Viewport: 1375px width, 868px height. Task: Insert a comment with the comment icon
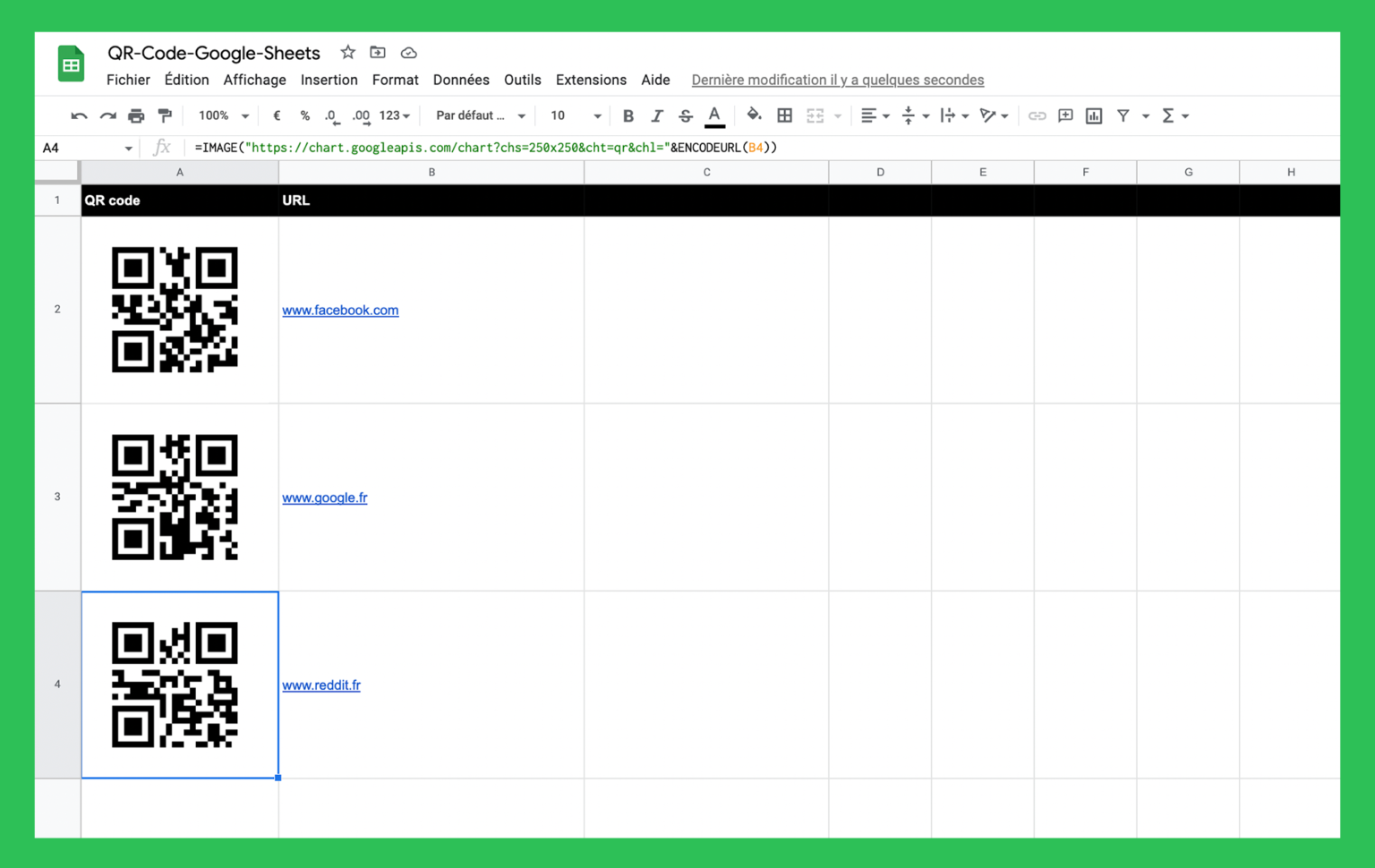pyautogui.click(x=1065, y=115)
